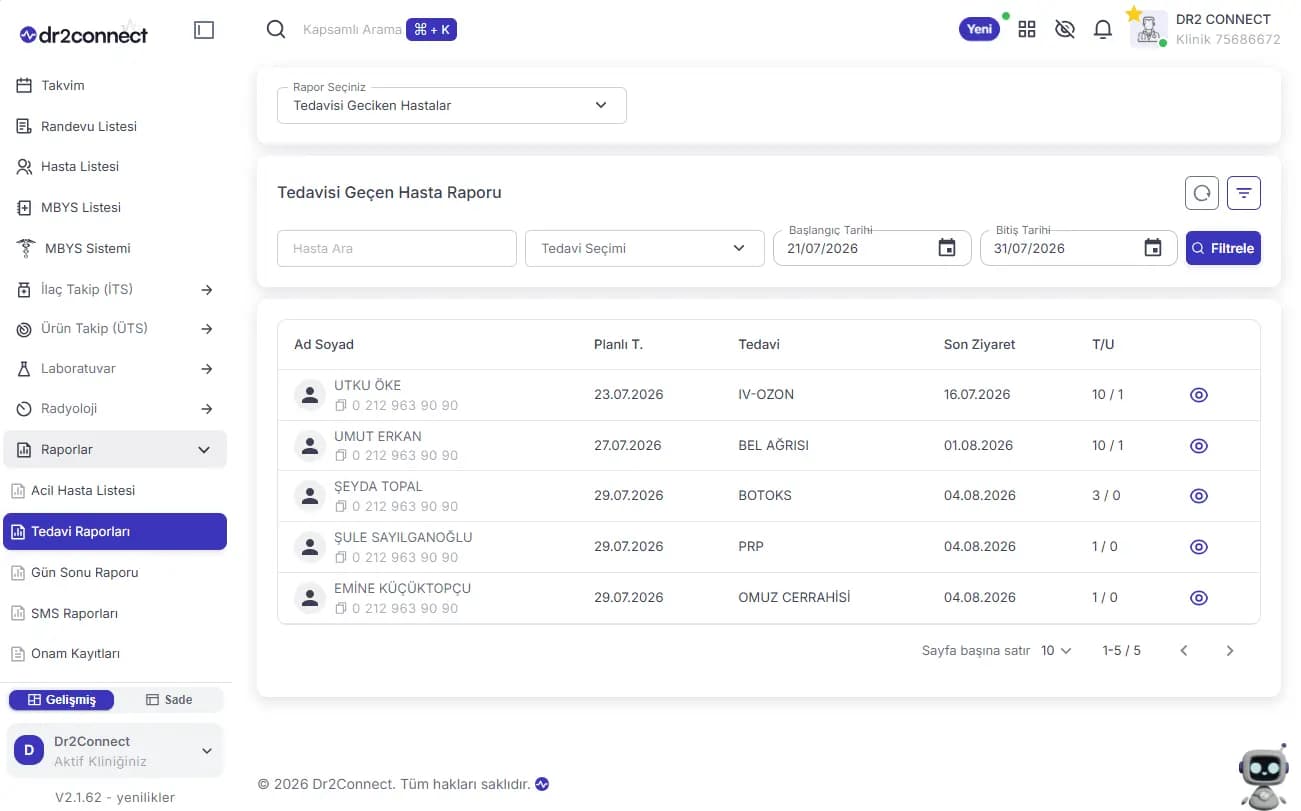Click the global search magnifier icon

pos(276,29)
